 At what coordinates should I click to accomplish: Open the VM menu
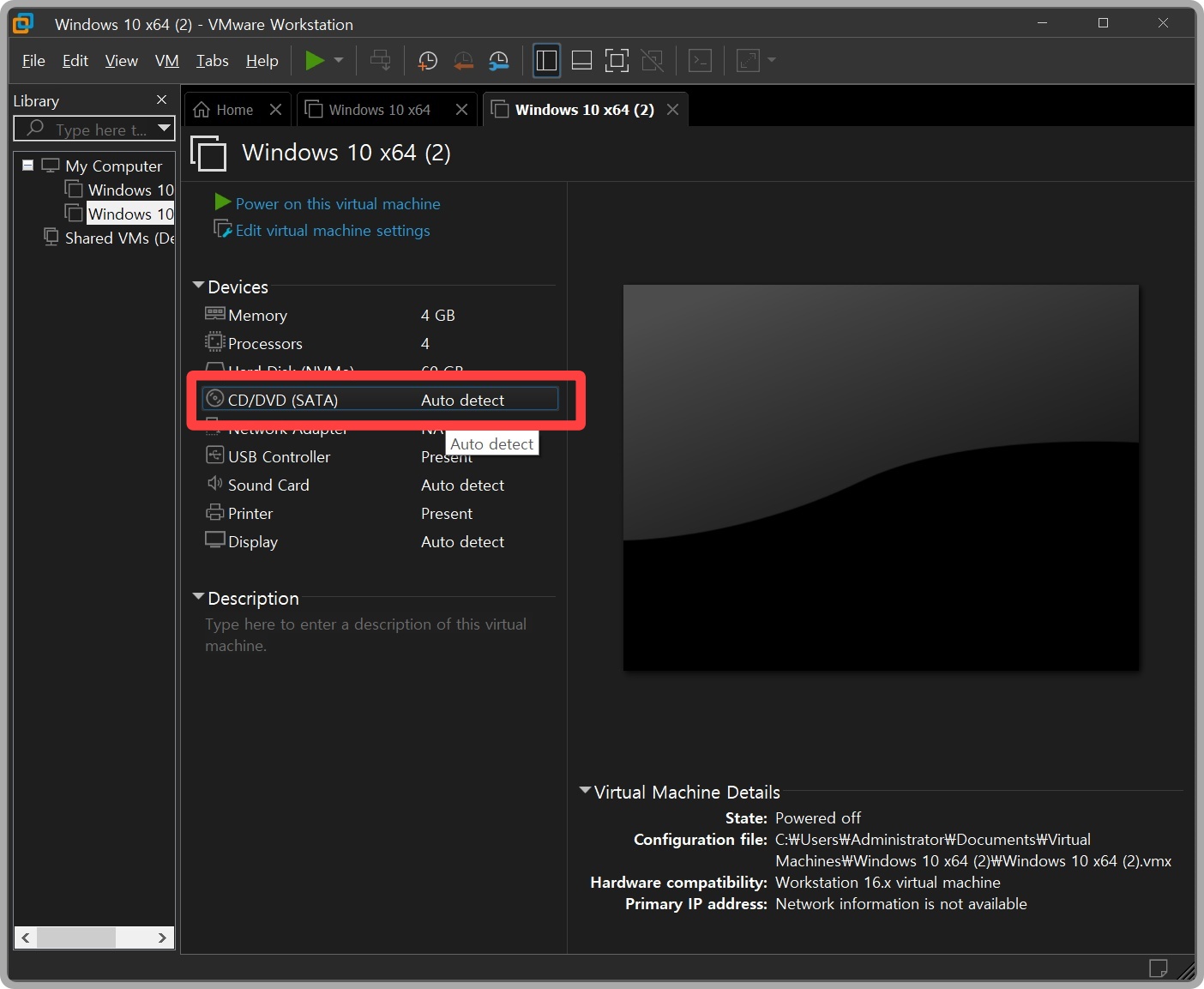click(167, 60)
